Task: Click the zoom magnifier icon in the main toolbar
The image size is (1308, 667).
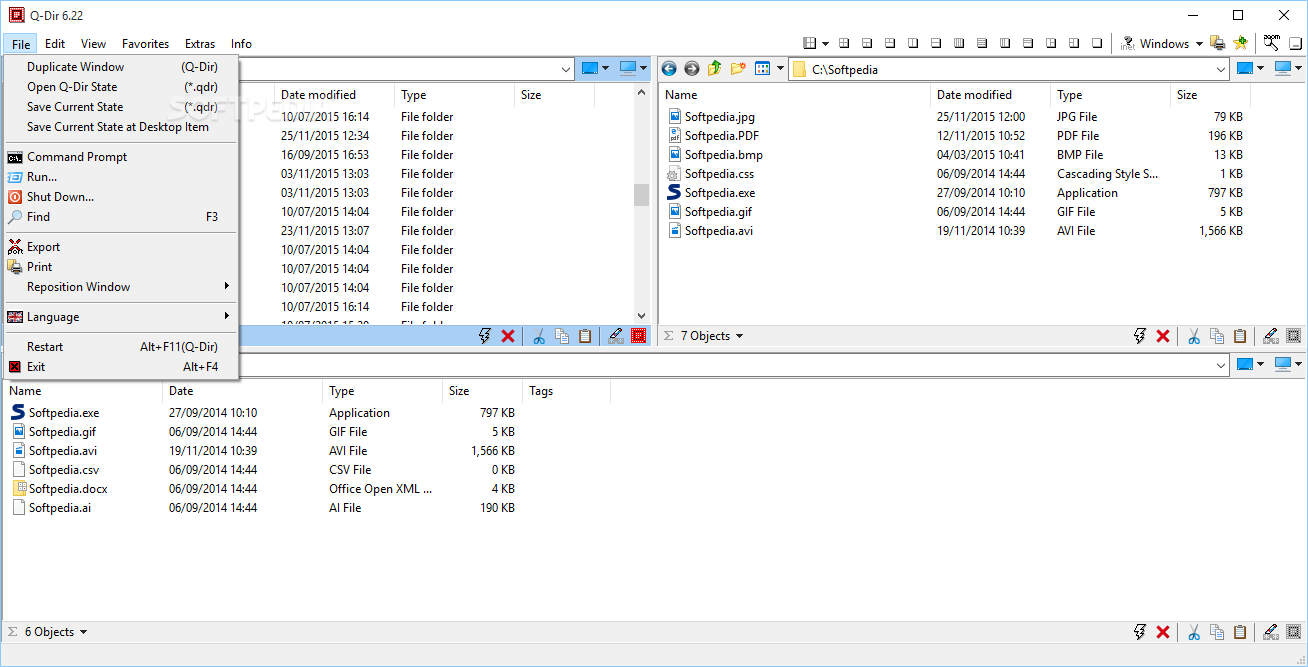Action: pos(1271,43)
